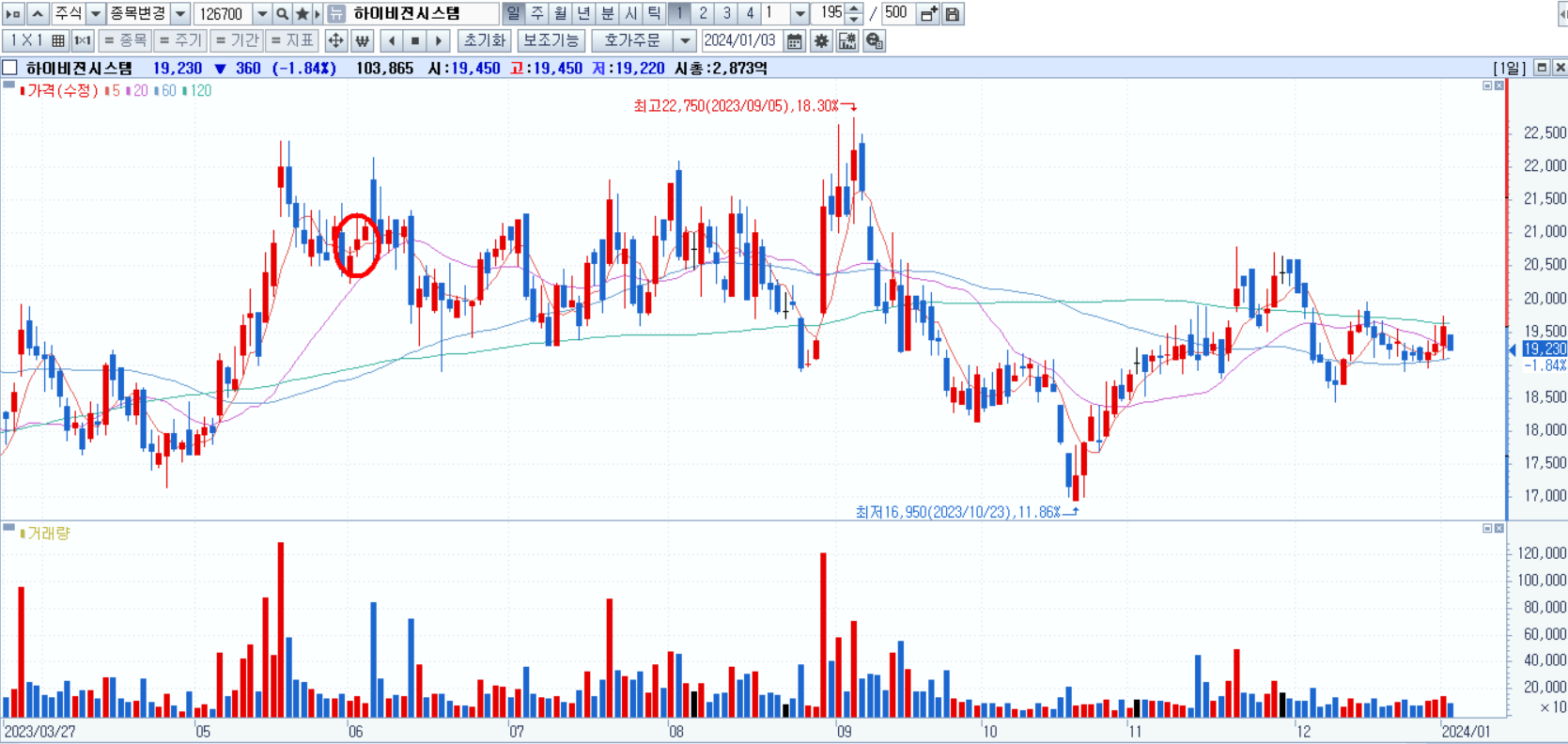Click the small right arrow beside the star

click(318, 14)
